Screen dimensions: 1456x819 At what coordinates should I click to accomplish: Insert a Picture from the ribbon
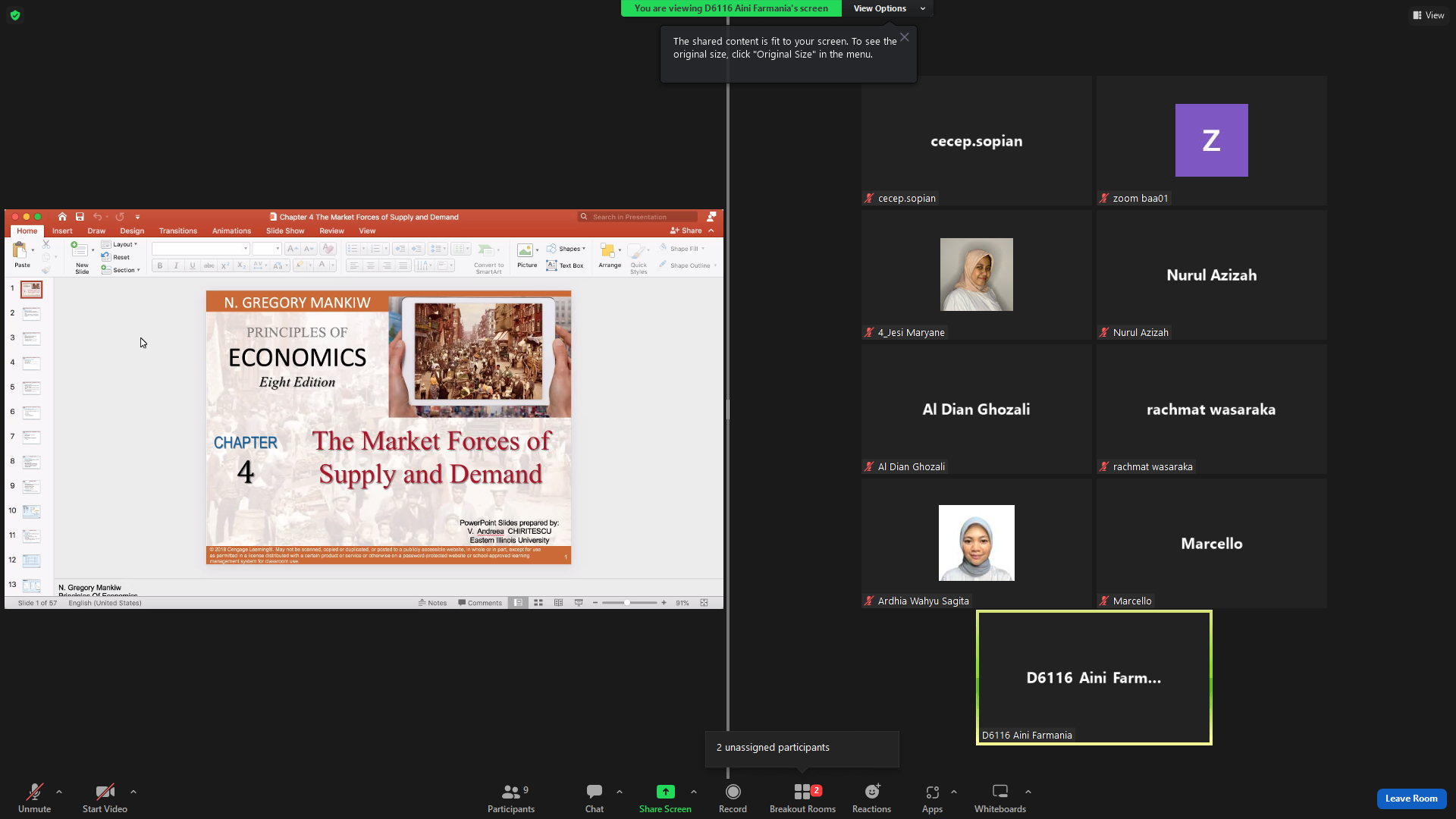pos(527,256)
